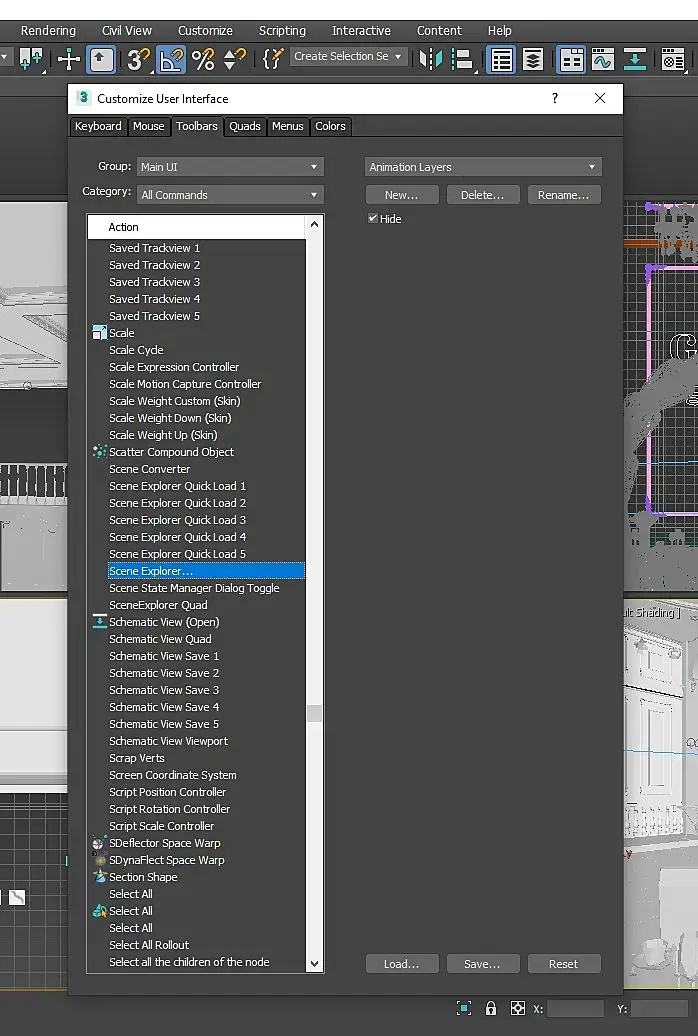Open the Interactive menu

click(361, 30)
